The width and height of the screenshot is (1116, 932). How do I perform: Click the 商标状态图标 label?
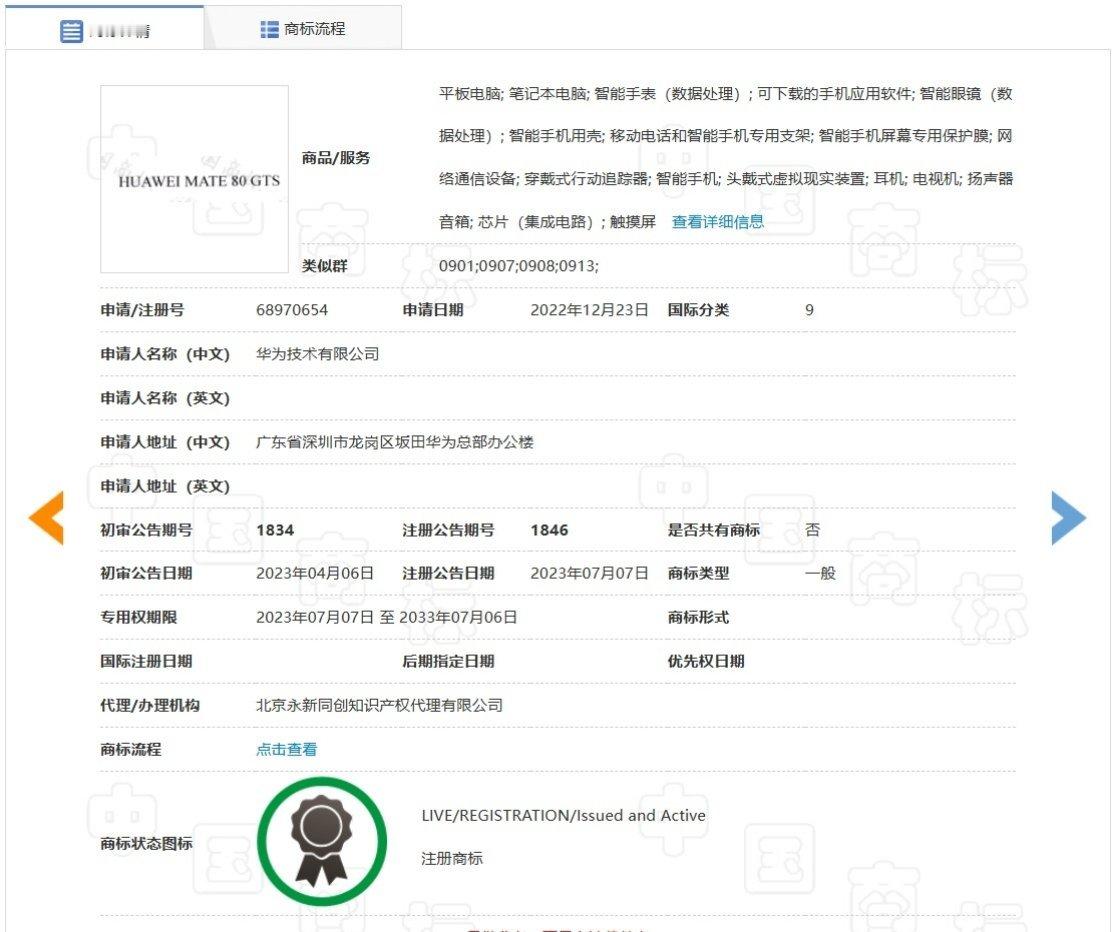(x=147, y=844)
